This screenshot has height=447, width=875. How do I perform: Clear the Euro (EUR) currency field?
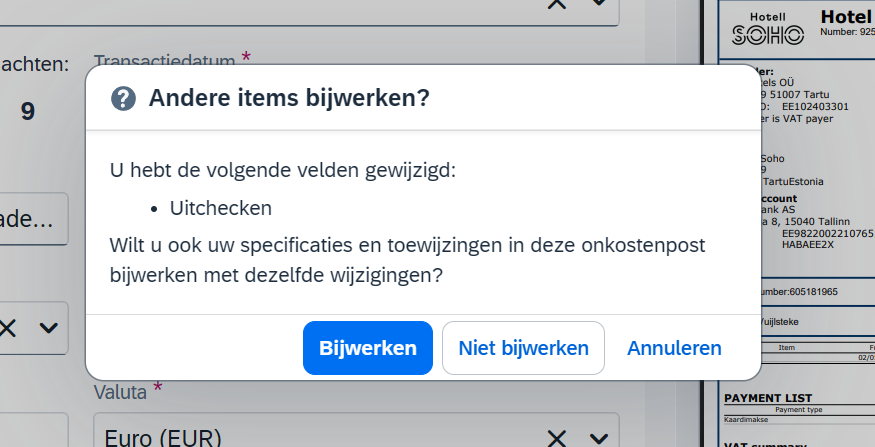556,438
